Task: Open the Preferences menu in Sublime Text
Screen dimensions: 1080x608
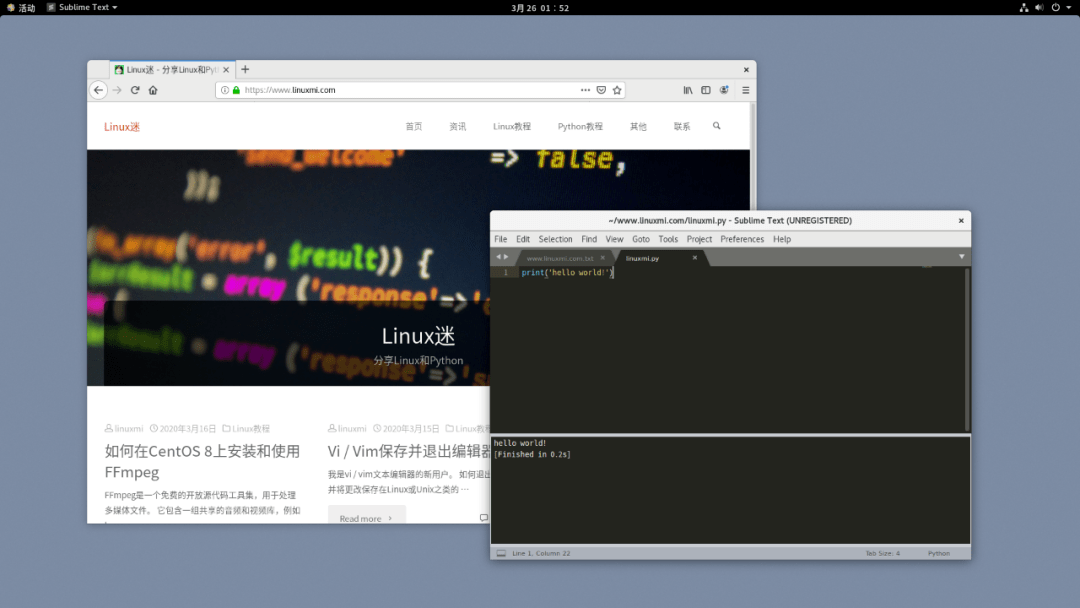Action: [742, 239]
